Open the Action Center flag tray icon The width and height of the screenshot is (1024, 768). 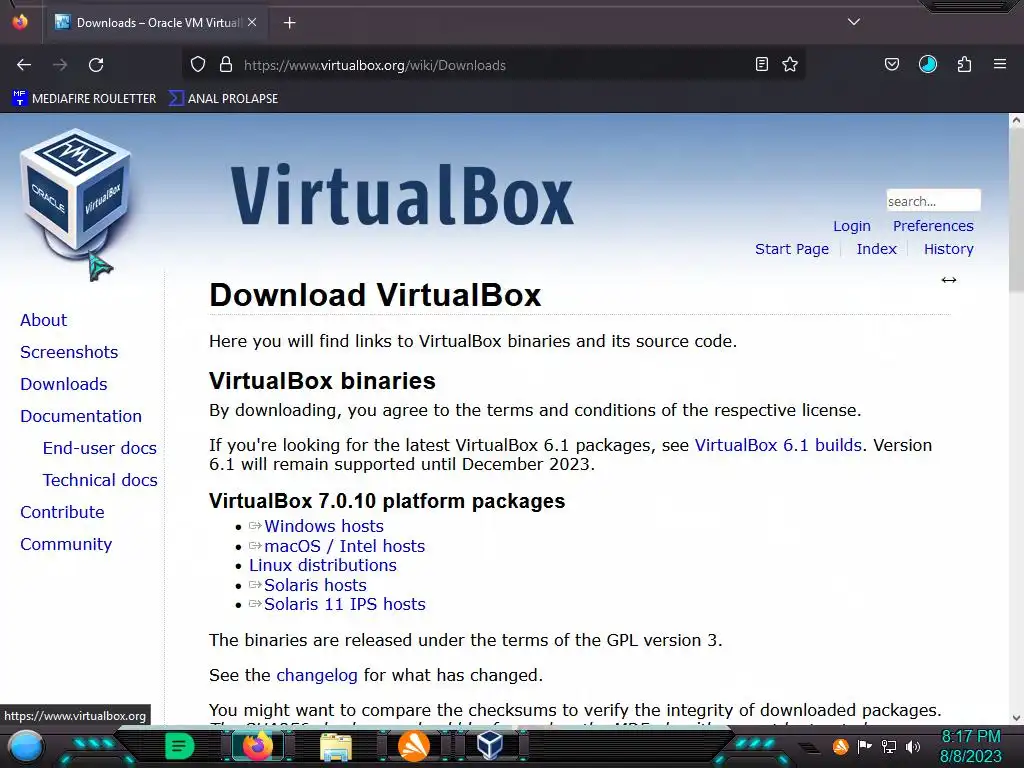pos(865,746)
